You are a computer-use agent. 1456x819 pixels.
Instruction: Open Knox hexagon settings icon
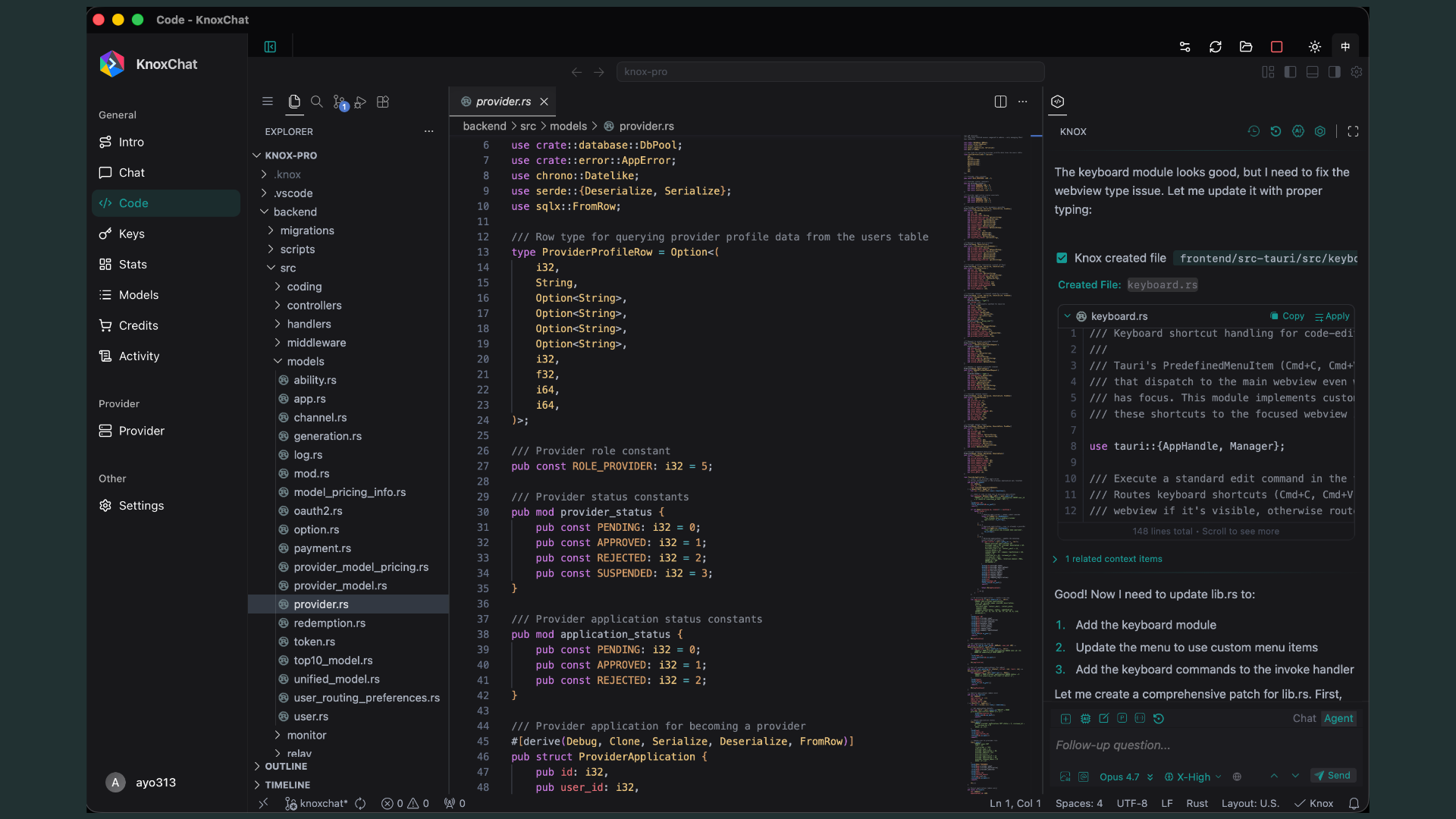(1320, 131)
